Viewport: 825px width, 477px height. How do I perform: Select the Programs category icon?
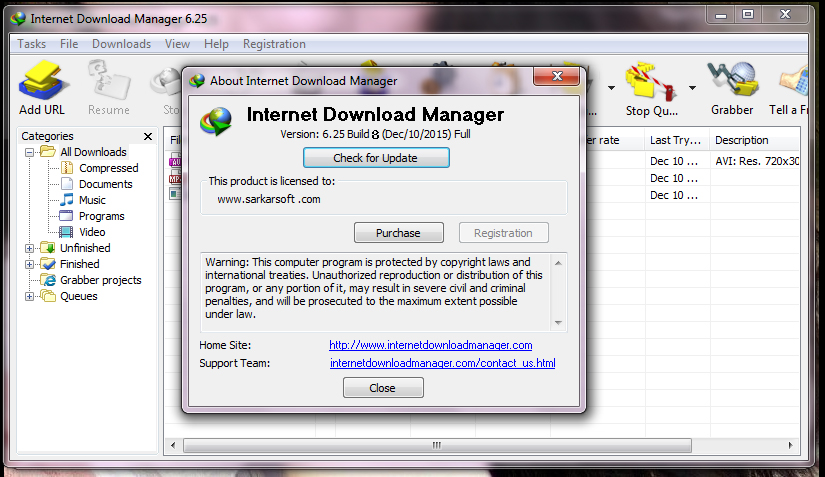[66, 216]
